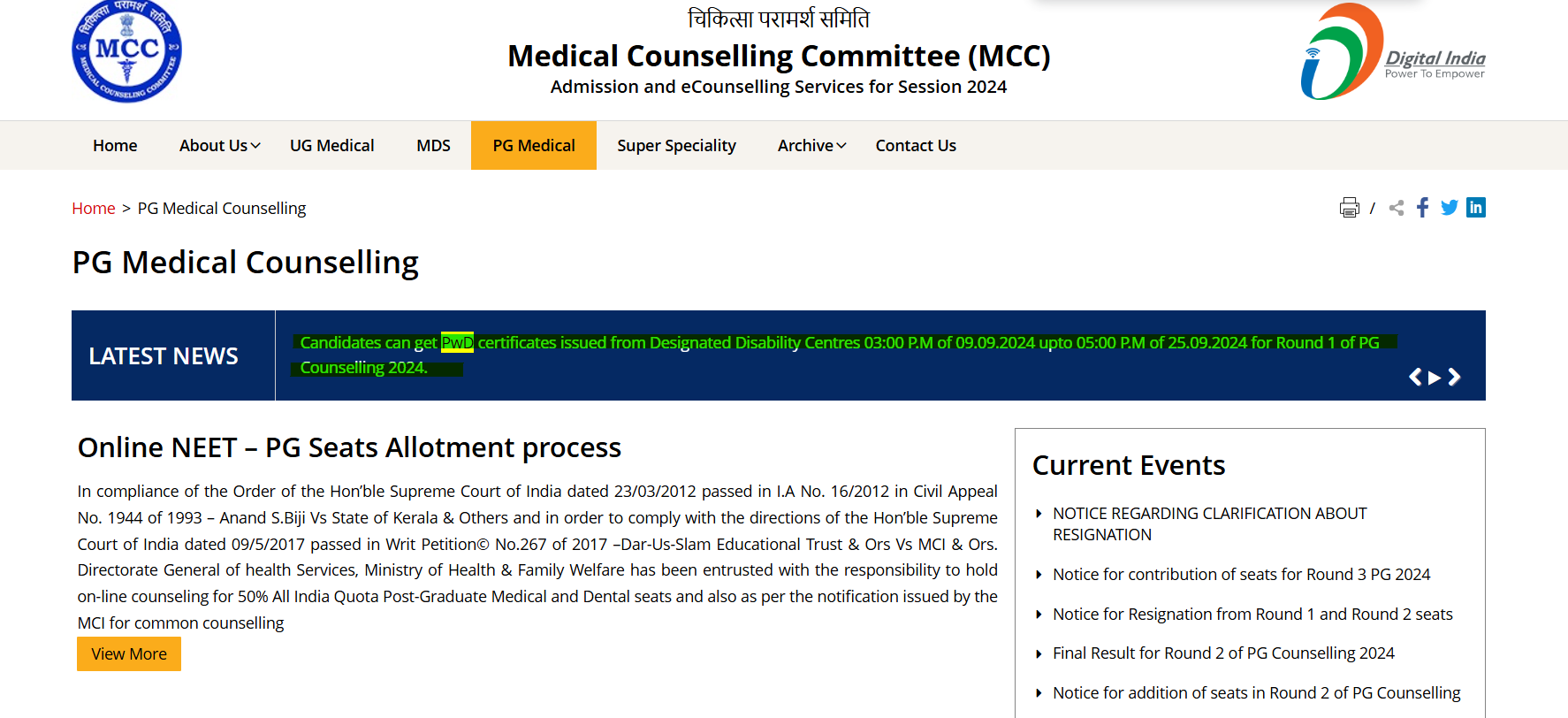Click the MCC logo emblem
The image size is (1568, 718).
coord(126,51)
